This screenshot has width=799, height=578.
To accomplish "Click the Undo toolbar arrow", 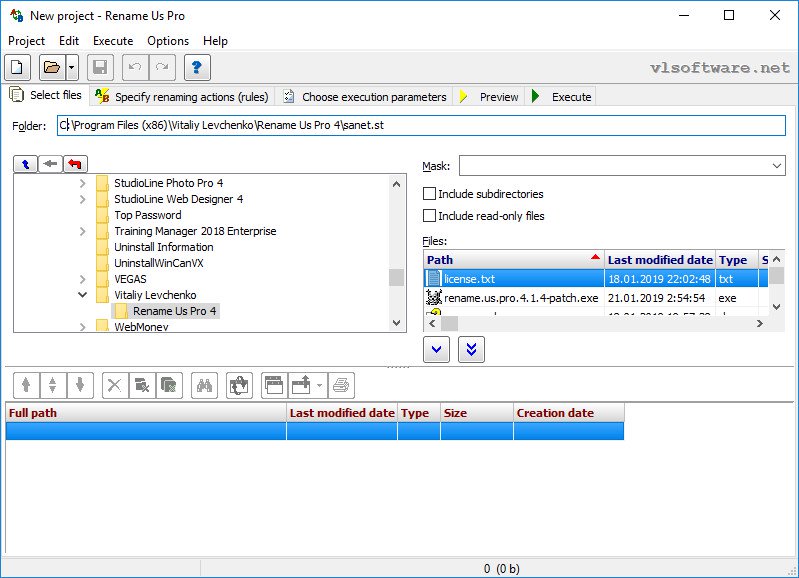I will coord(135,67).
